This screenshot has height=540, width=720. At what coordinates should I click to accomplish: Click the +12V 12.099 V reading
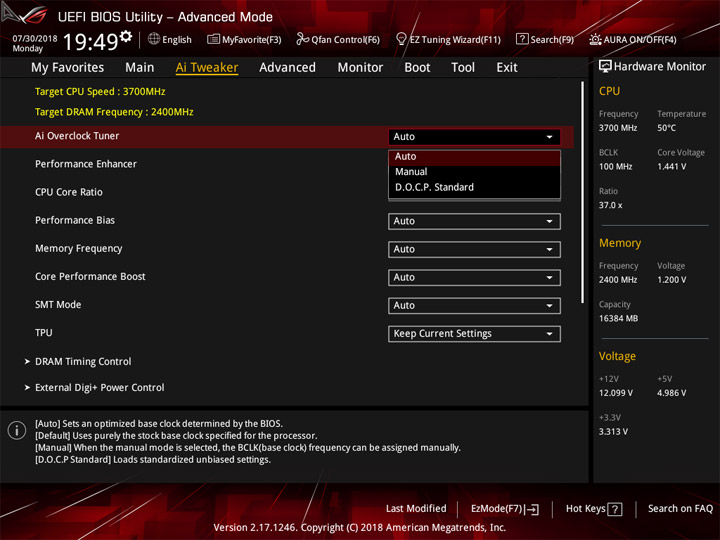pos(616,393)
